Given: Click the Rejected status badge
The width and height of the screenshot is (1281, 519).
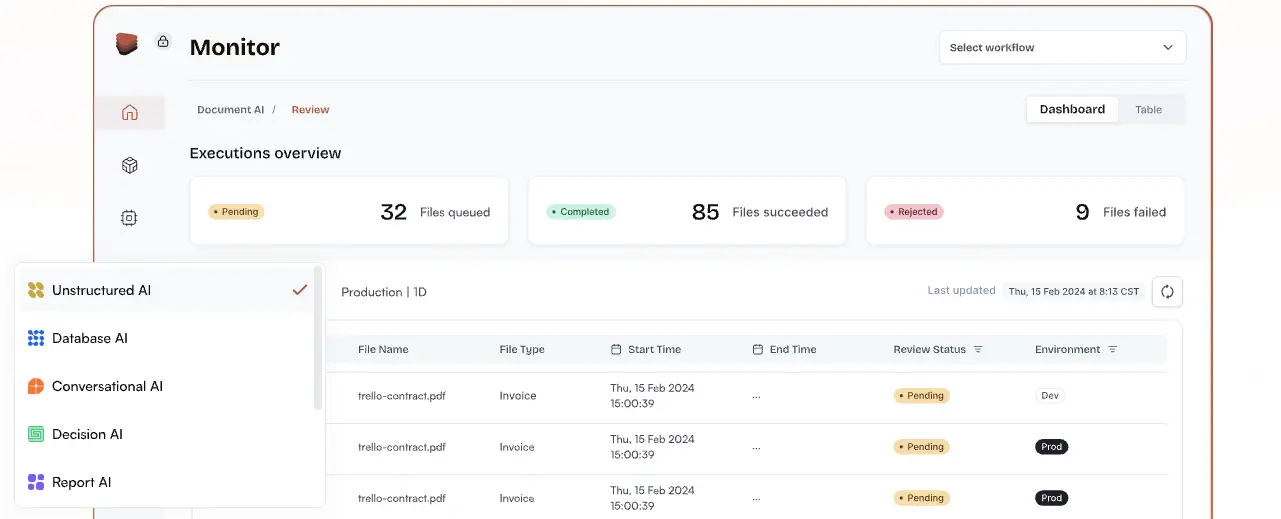Looking at the screenshot, I should 913,212.
